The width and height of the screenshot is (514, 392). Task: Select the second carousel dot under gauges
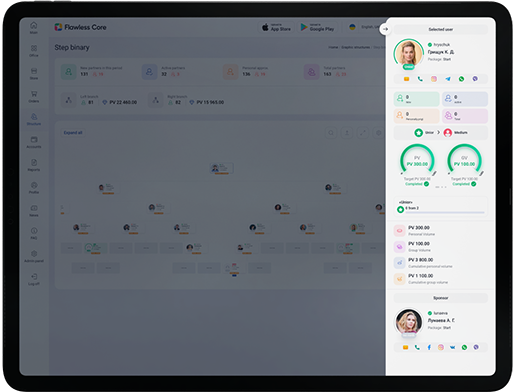(x=442, y=187)
